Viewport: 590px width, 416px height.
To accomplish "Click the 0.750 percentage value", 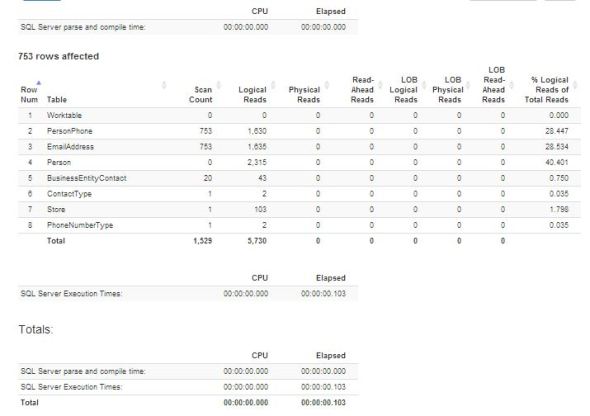I will [559, 178].
